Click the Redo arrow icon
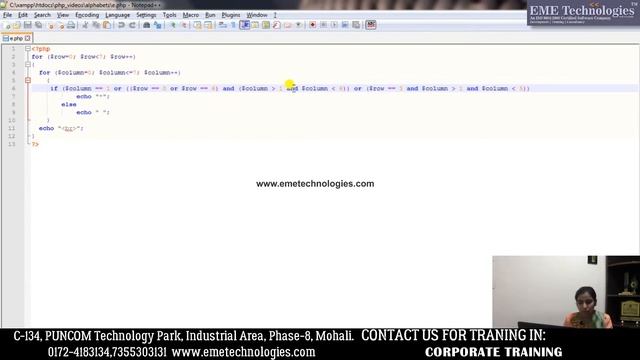The height and width of the screenshot is (360, 640). coord(132,25)
